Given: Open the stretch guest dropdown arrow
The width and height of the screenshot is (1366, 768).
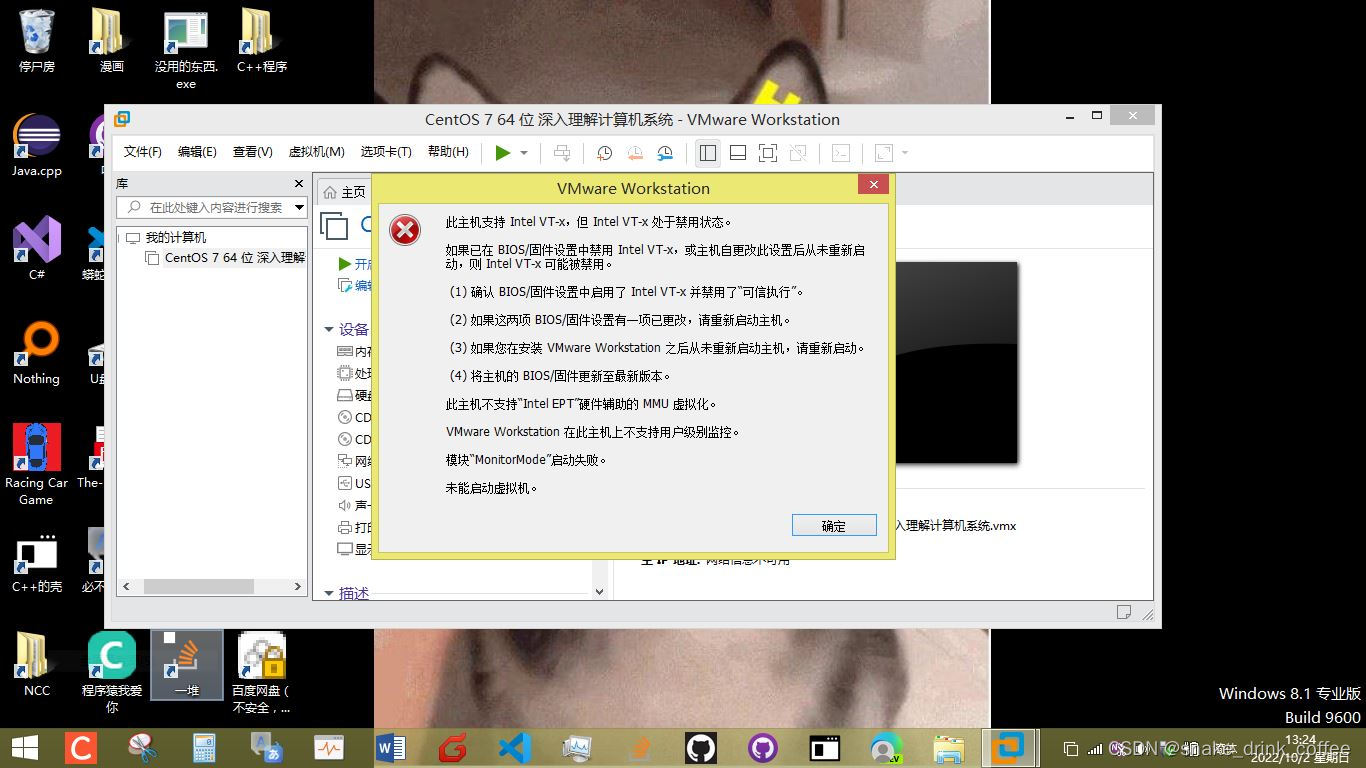Looking at the screenshot, I should (905, 153).
